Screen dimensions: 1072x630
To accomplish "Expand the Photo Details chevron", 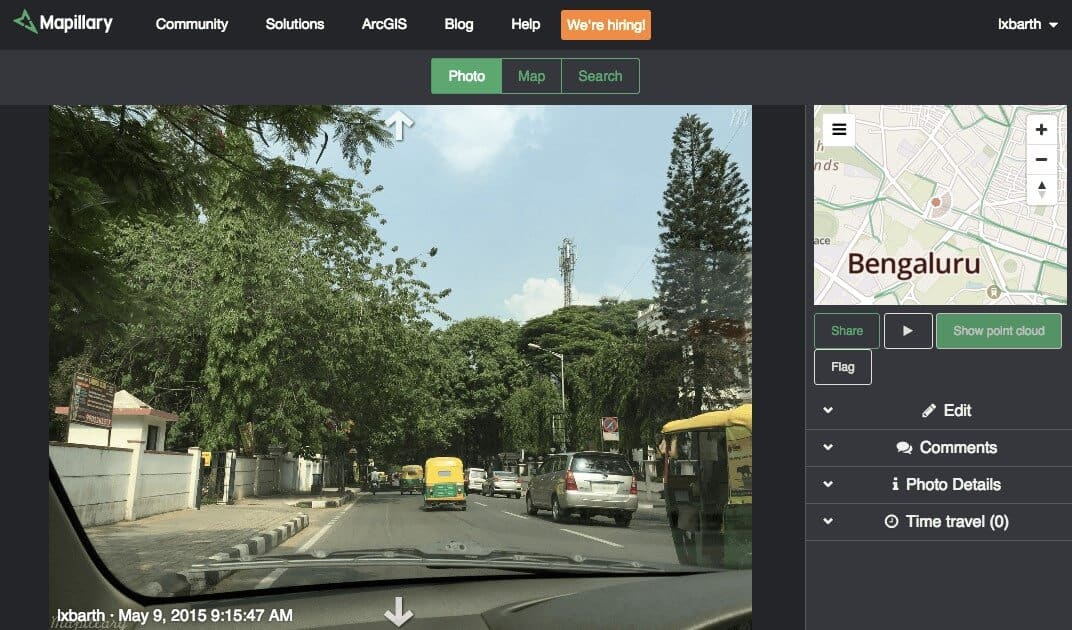I will tap(828, 484).
